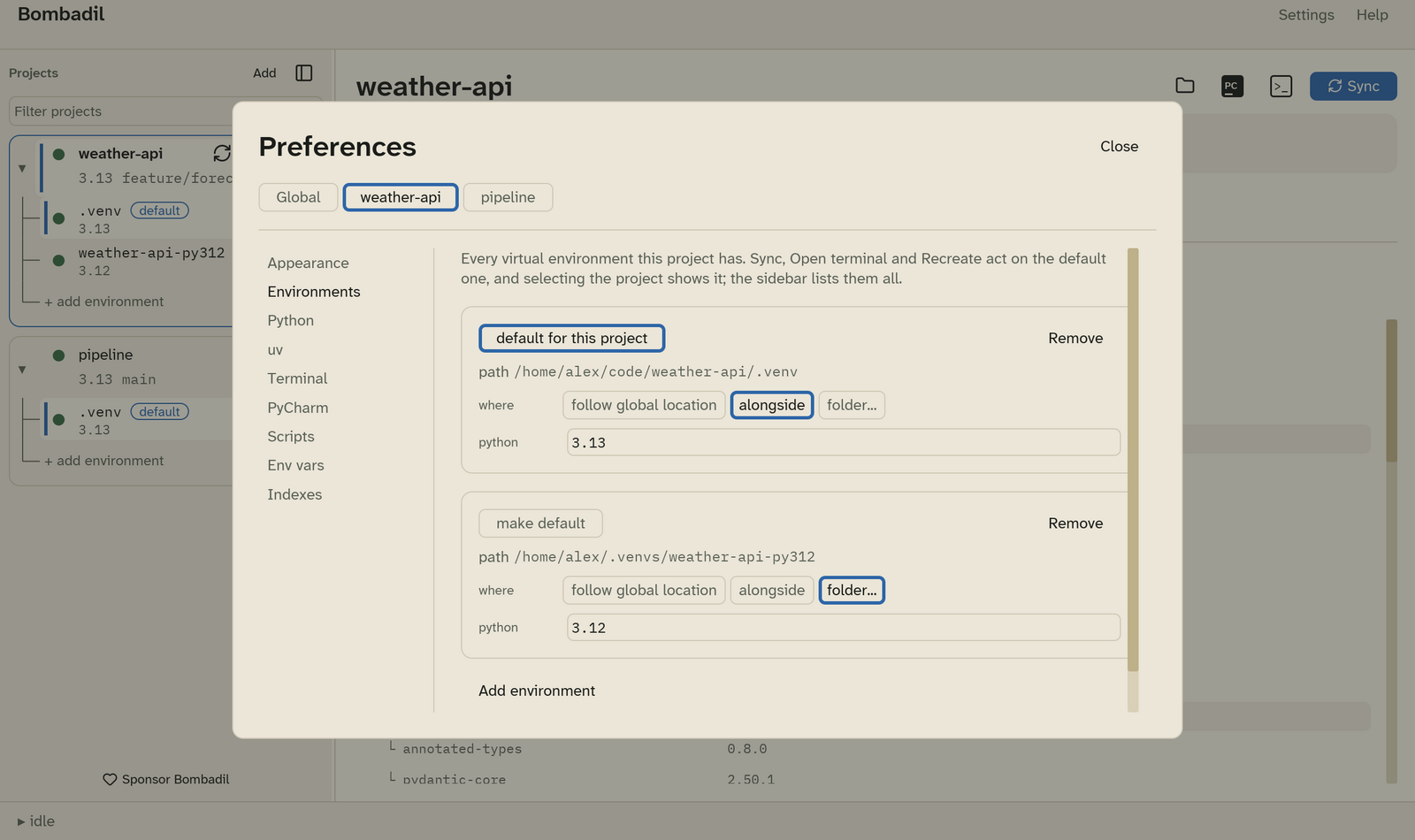Viewport: 1415px width, 840px height.
Task: Open Environments preferences section
Action: (x=314, y=292)
